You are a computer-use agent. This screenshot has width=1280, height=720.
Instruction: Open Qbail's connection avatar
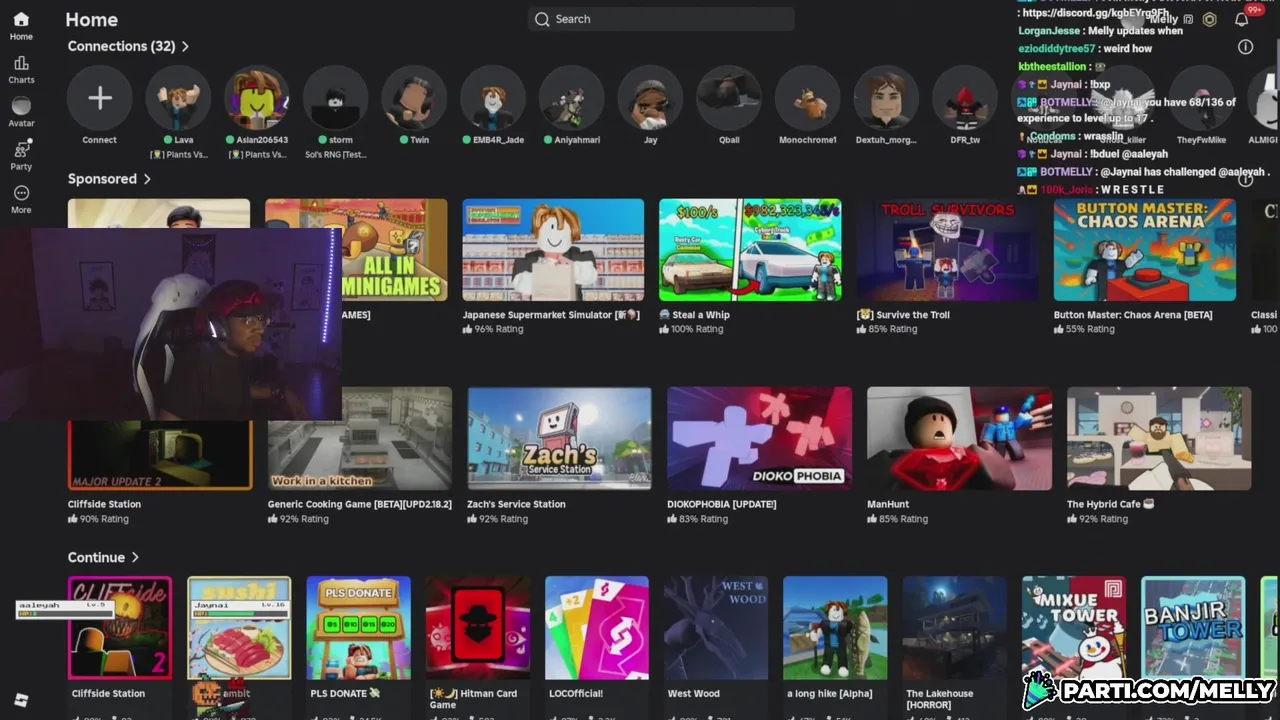(x=729, y=98)
